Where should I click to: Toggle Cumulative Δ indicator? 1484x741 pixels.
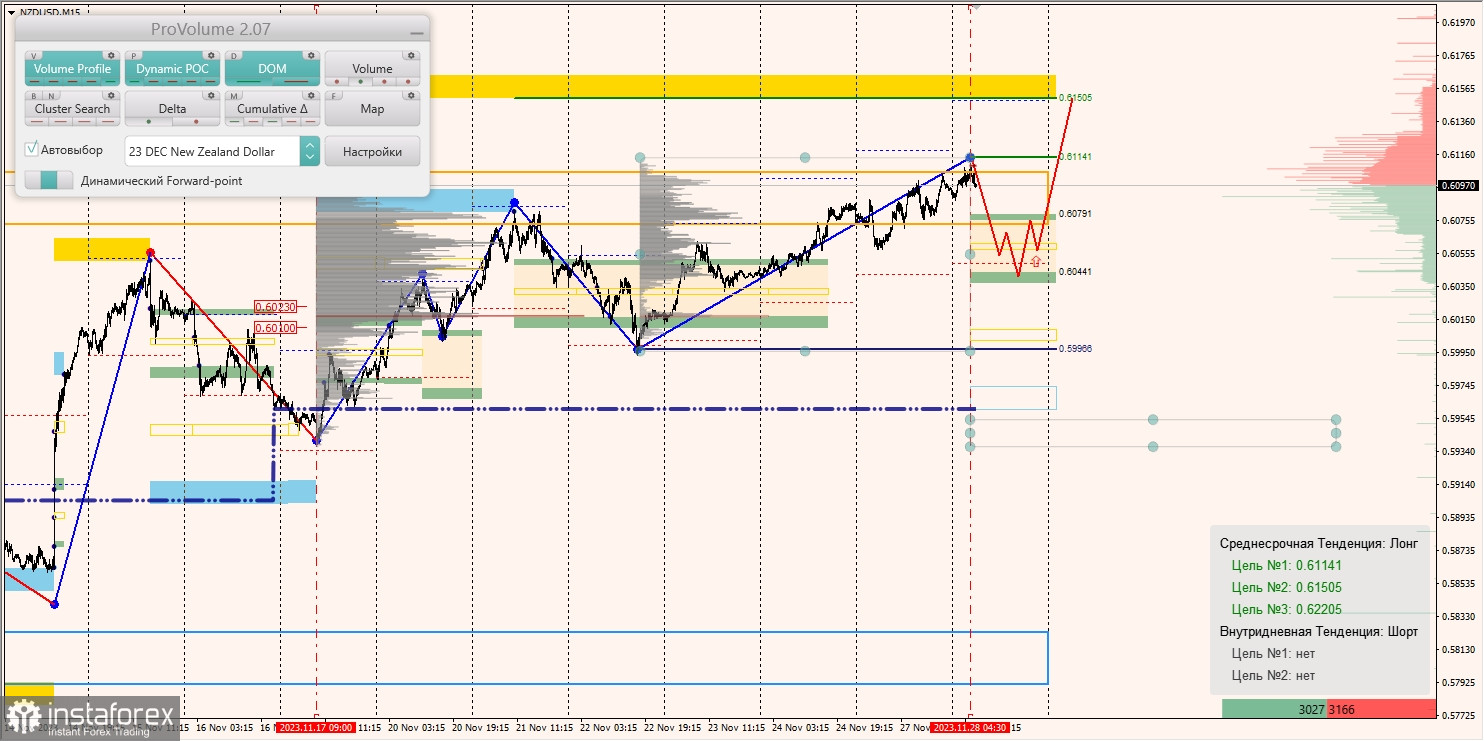pos(272,109)
